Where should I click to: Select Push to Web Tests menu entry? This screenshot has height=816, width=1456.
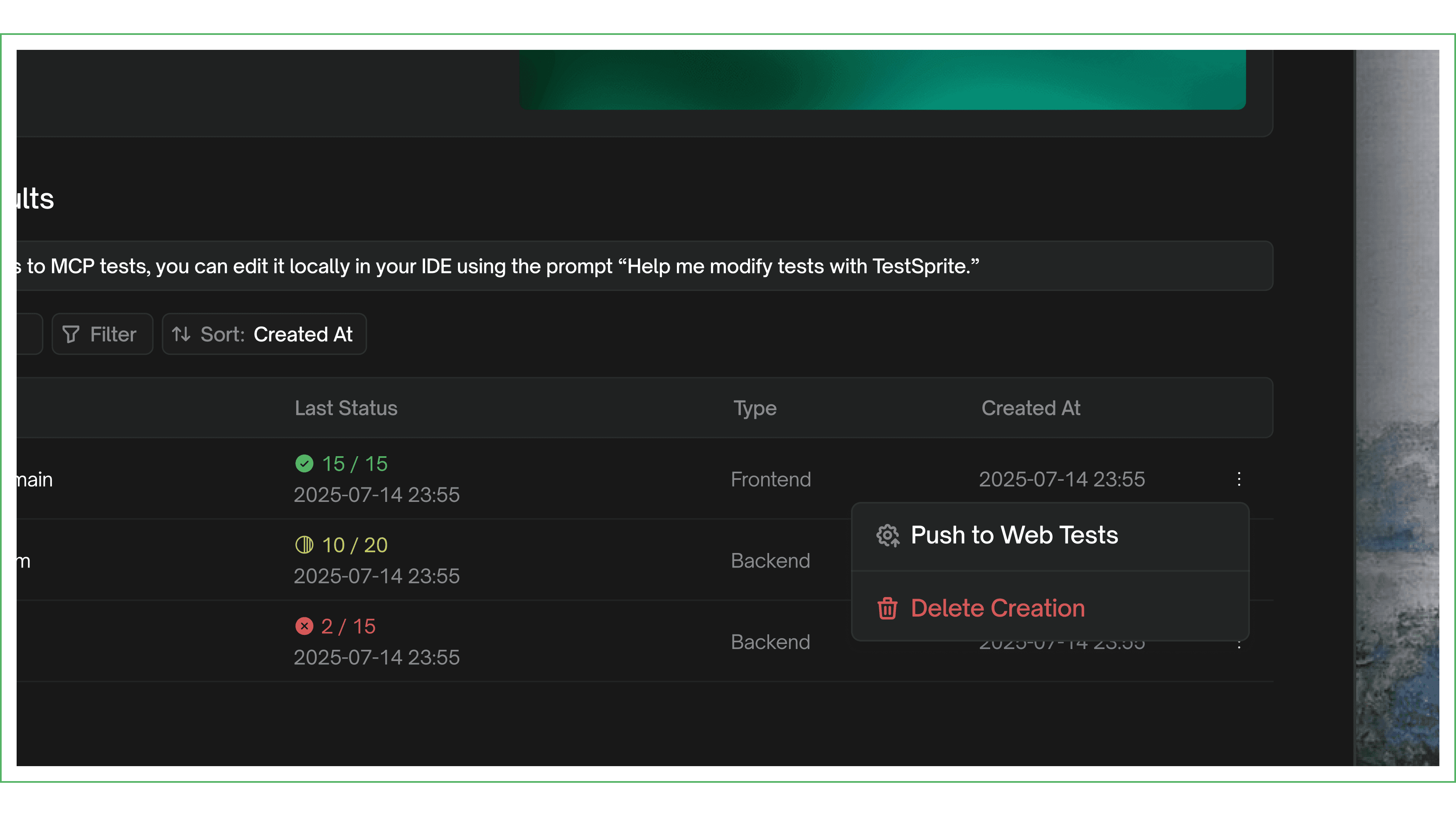point(1014,535)
